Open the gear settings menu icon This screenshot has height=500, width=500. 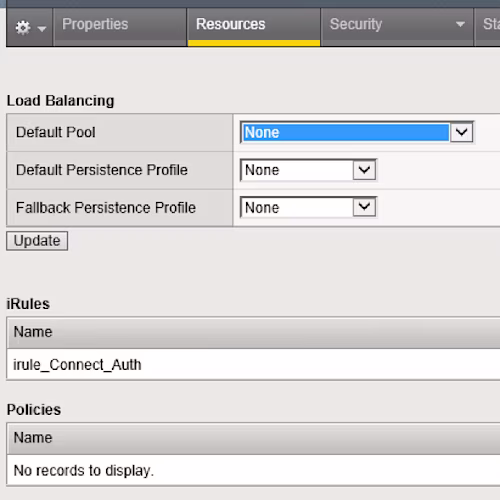[23, 27]
